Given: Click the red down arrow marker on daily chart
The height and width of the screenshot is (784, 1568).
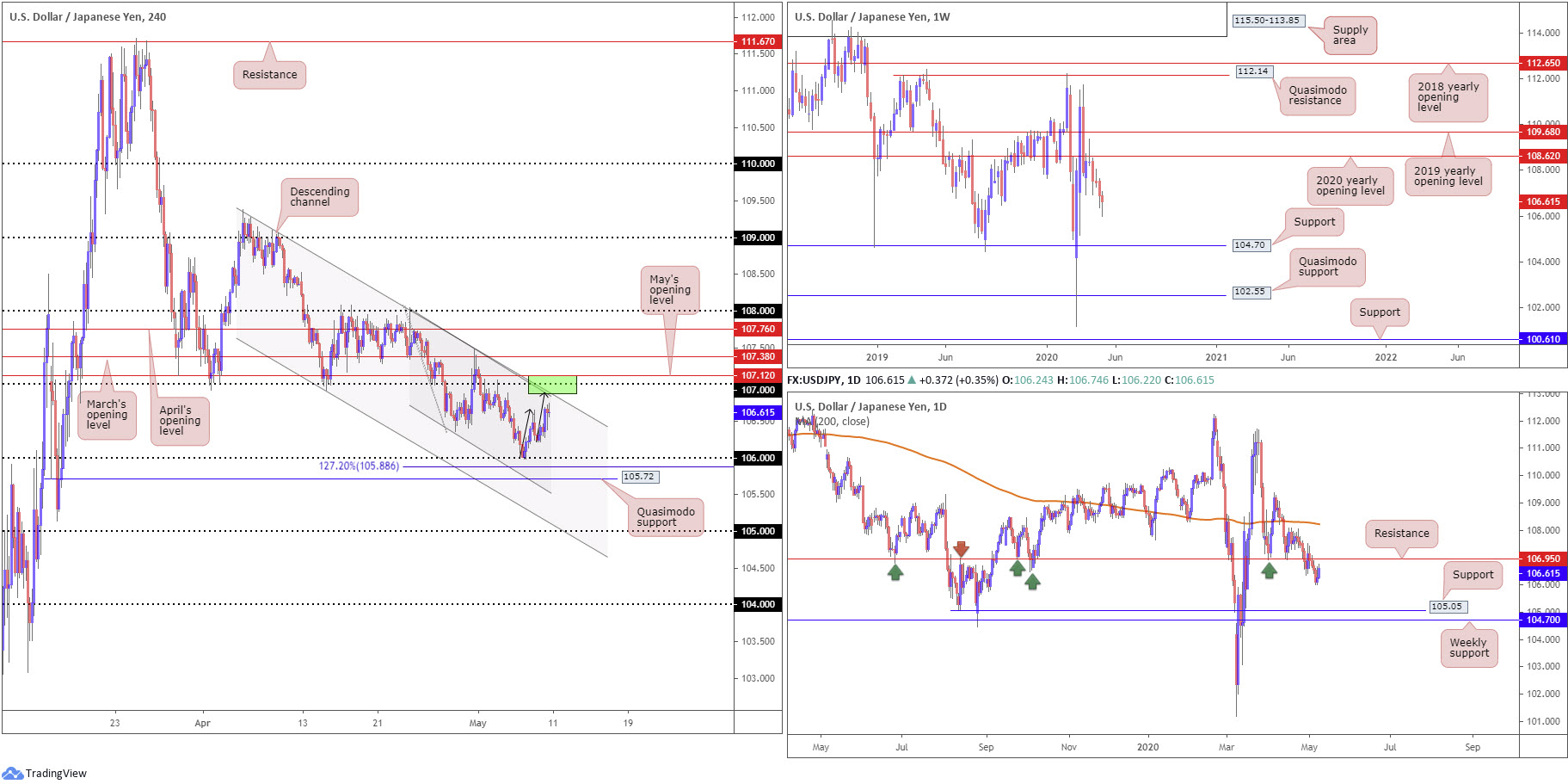Looking at the screenshot, I should click(961, 548).
